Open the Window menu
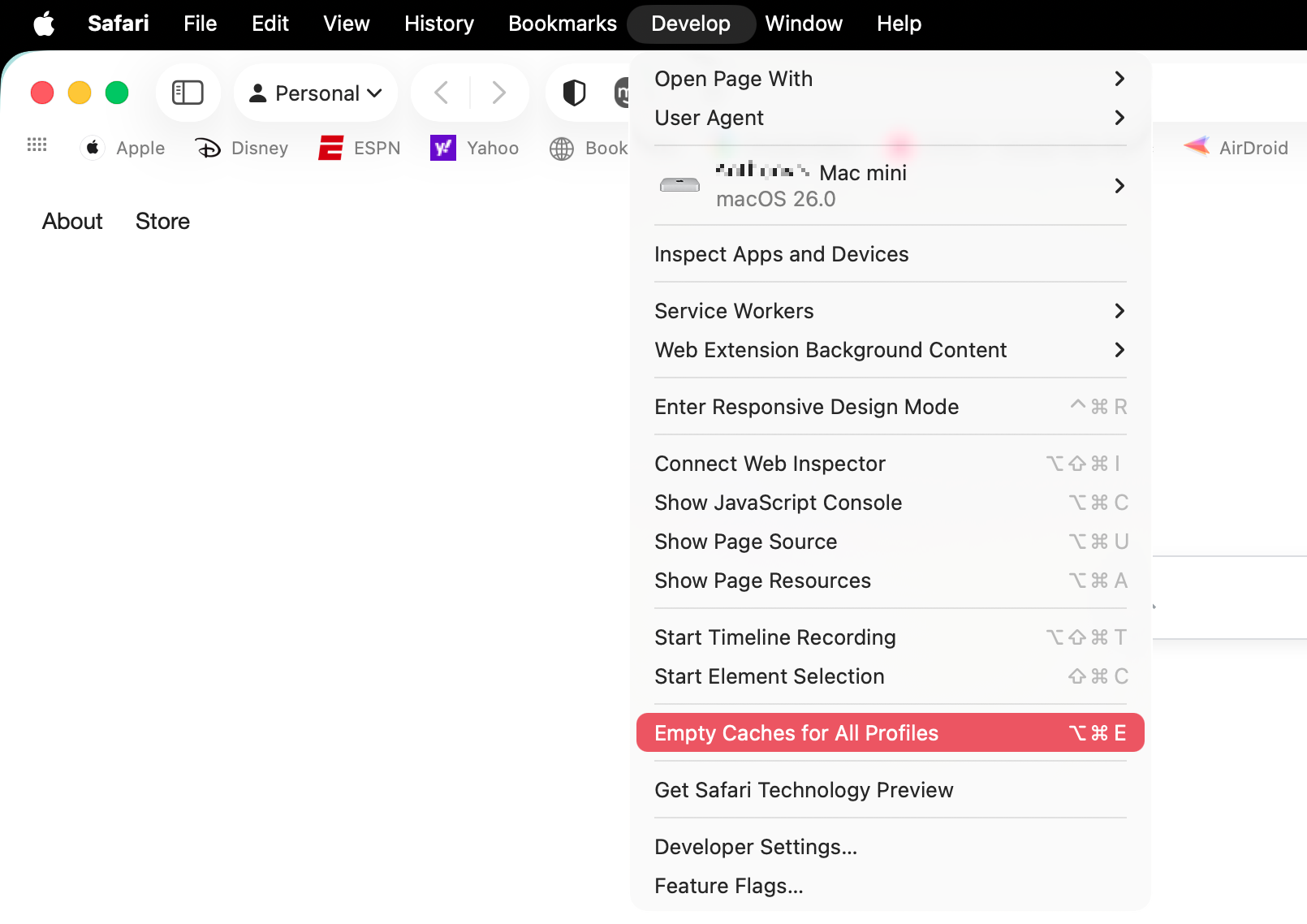 pos(803,24)
